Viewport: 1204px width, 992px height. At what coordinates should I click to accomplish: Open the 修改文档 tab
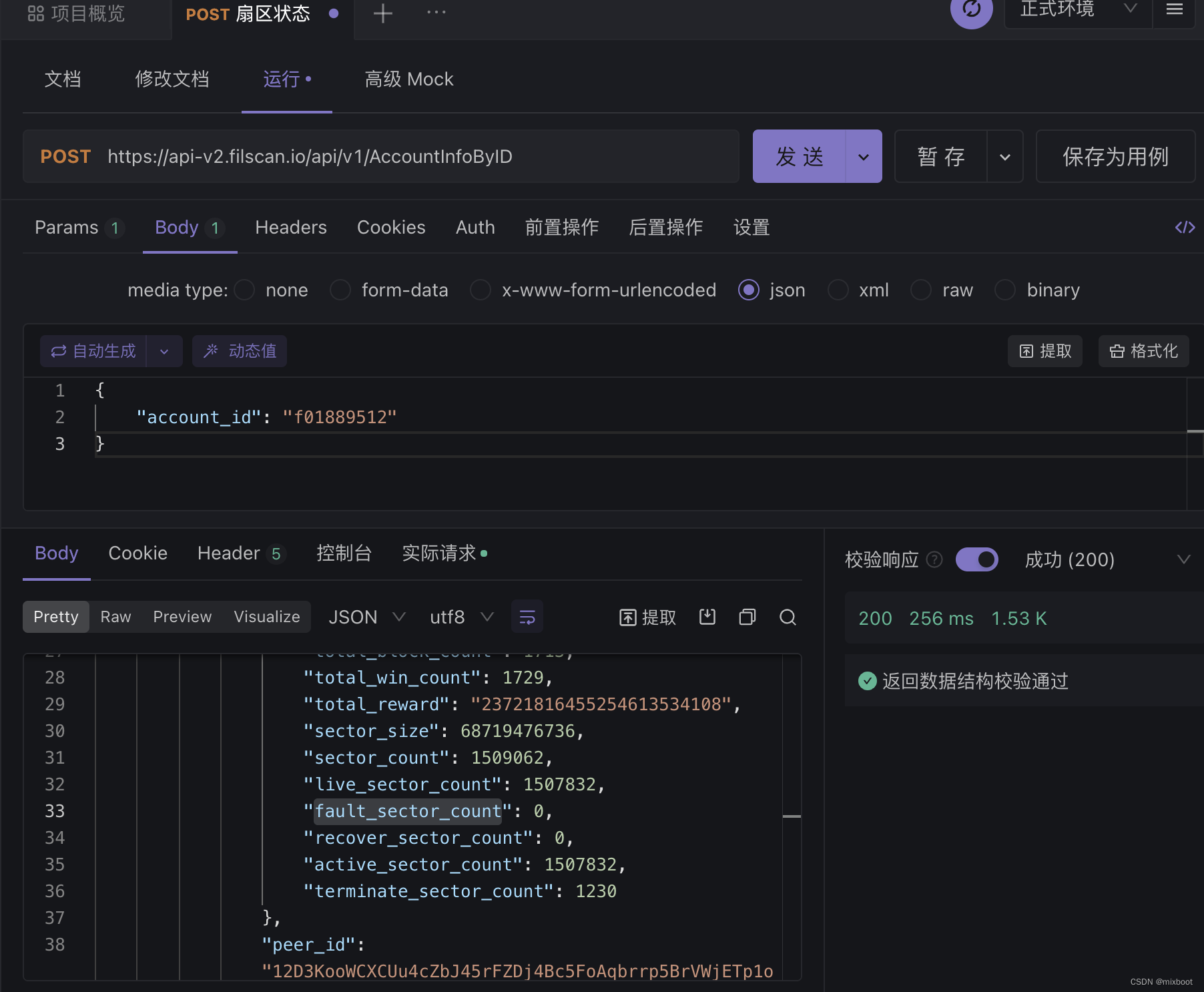click(x=172, y=79)
